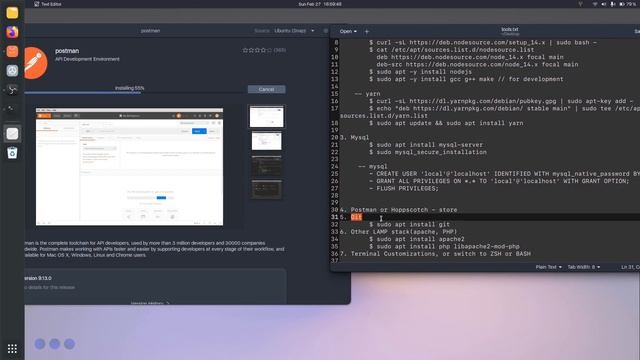The height and width of the screenshot is (360, 640).
Task: Click the line '3. Mysql'
Action: [354, 138]
